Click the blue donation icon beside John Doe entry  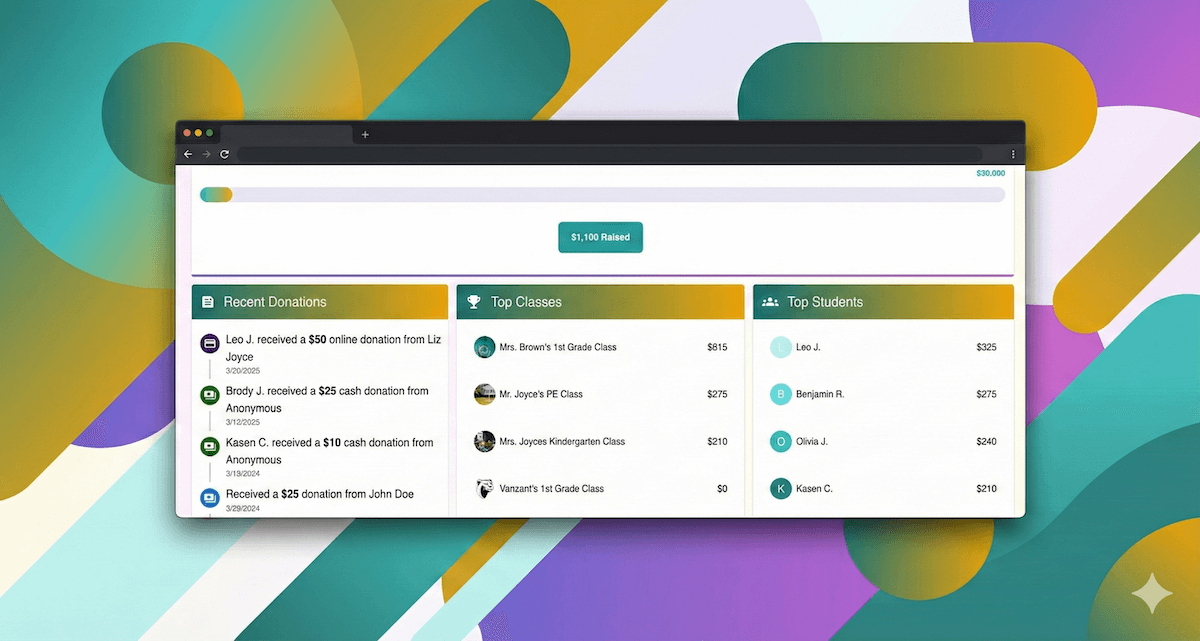point(209,497)
